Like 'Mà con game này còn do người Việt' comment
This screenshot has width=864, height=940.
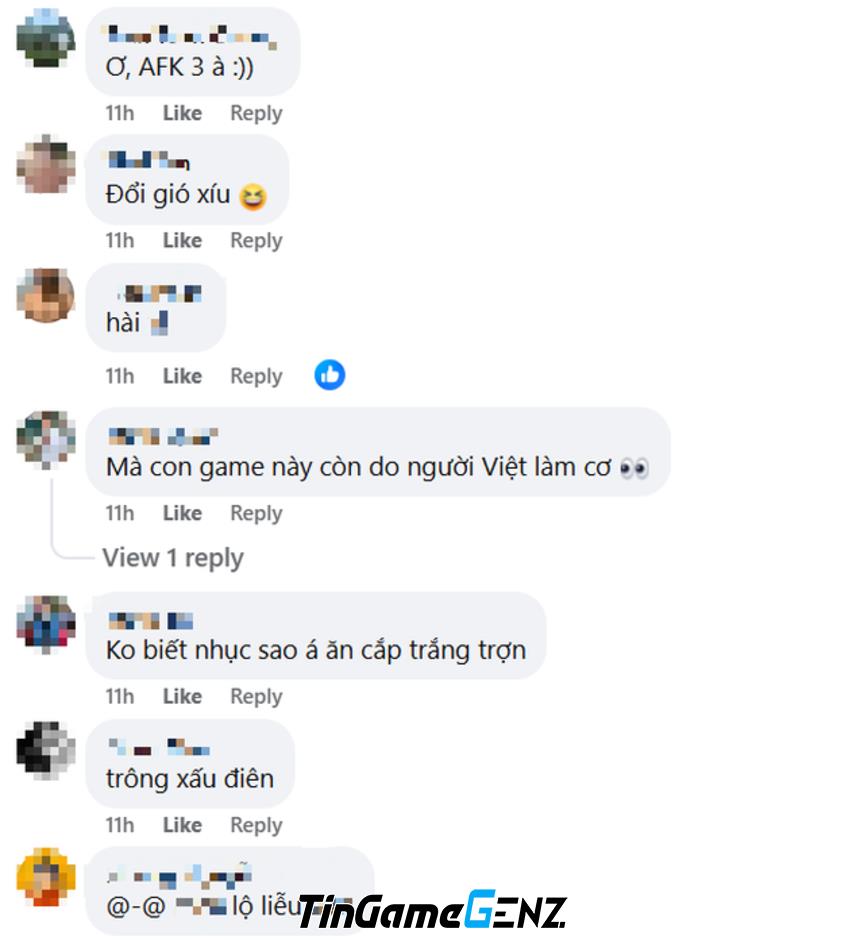[182, 513]
